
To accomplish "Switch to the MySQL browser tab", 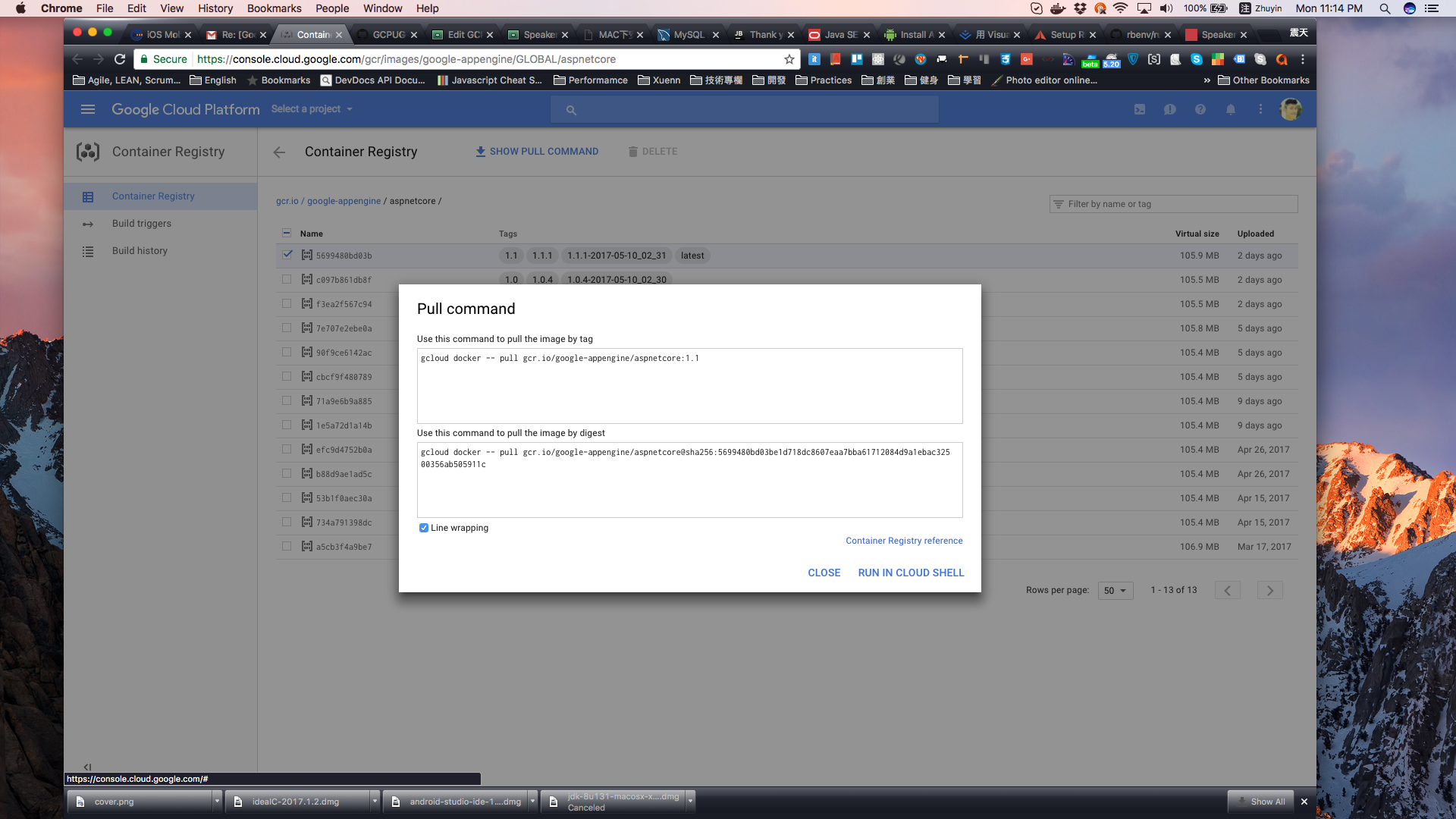I will [689, 35].
